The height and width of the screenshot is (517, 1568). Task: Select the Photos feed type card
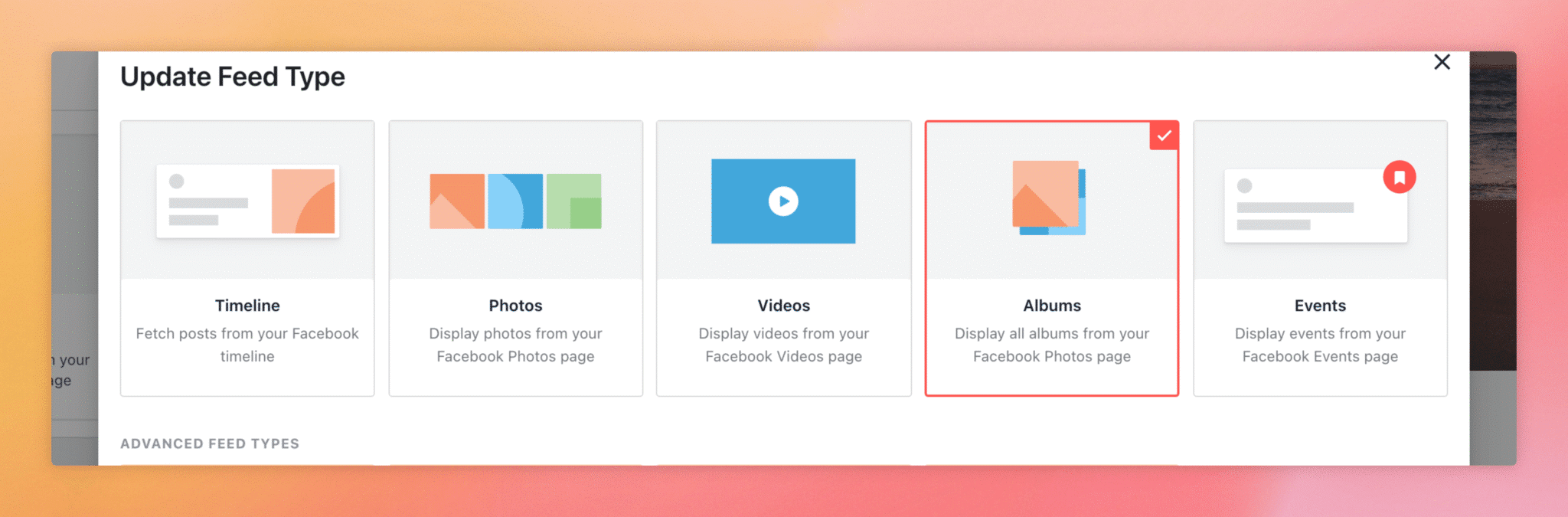tap(515, 258)
